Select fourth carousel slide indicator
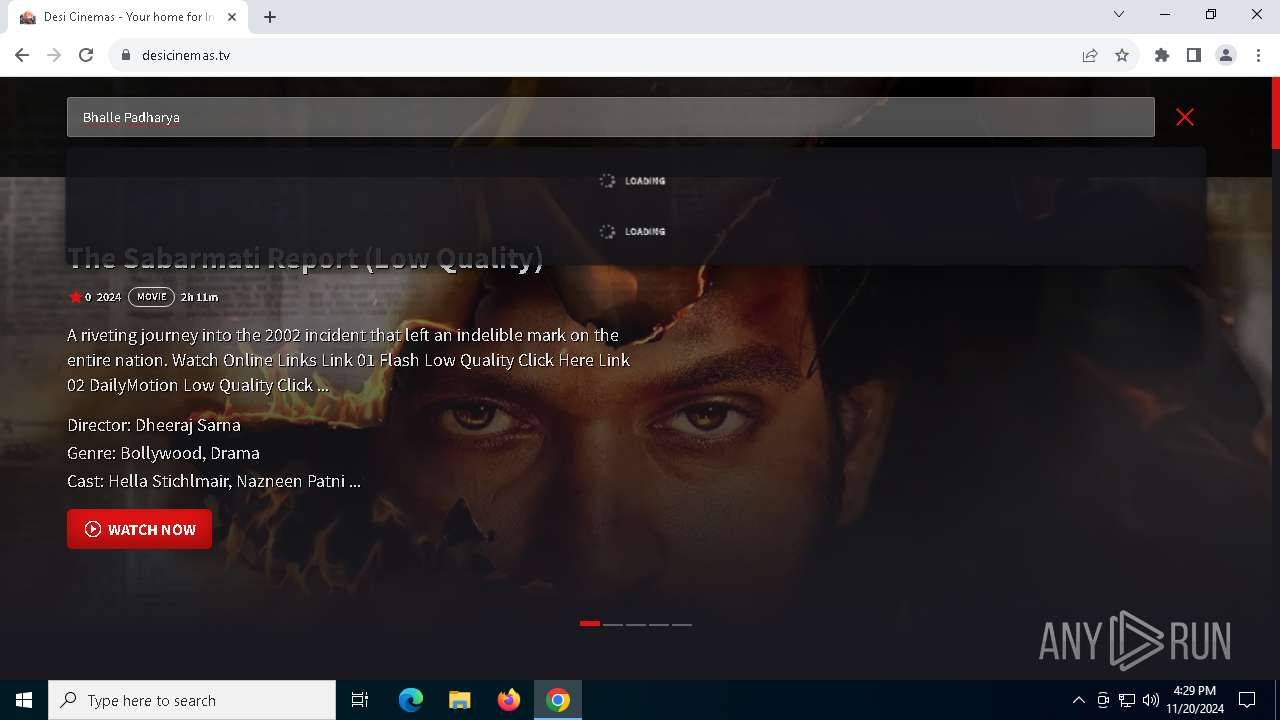This screenshot has height=720, width=1280. 659,624
